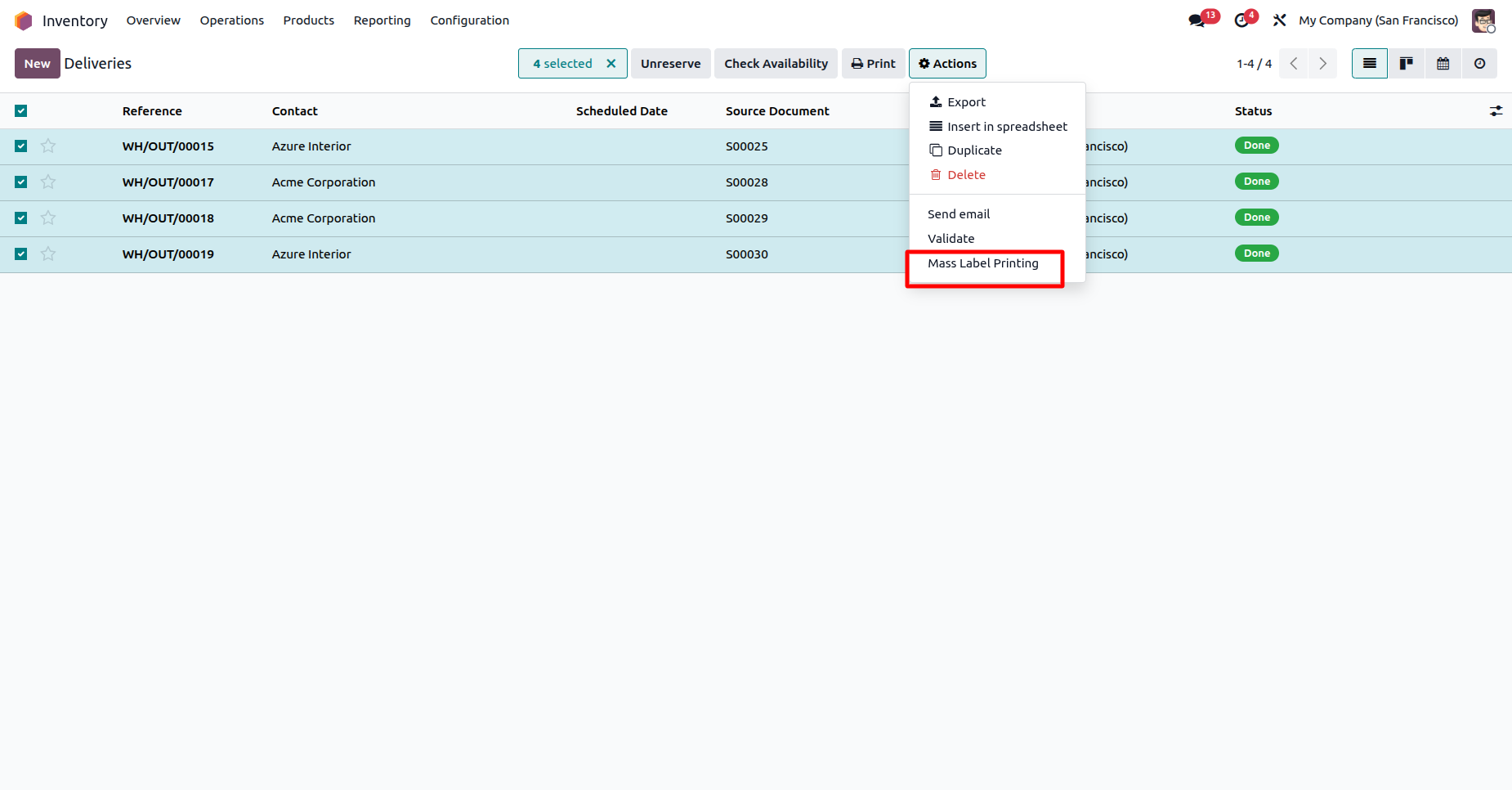Uncheck the select-all header checkbox
The height and width of the screenshot is (790, 1512).
(21, 111)
